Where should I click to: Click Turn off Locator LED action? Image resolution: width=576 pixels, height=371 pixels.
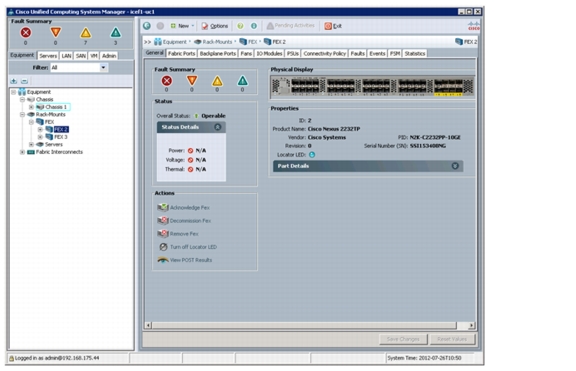point(188,247)
